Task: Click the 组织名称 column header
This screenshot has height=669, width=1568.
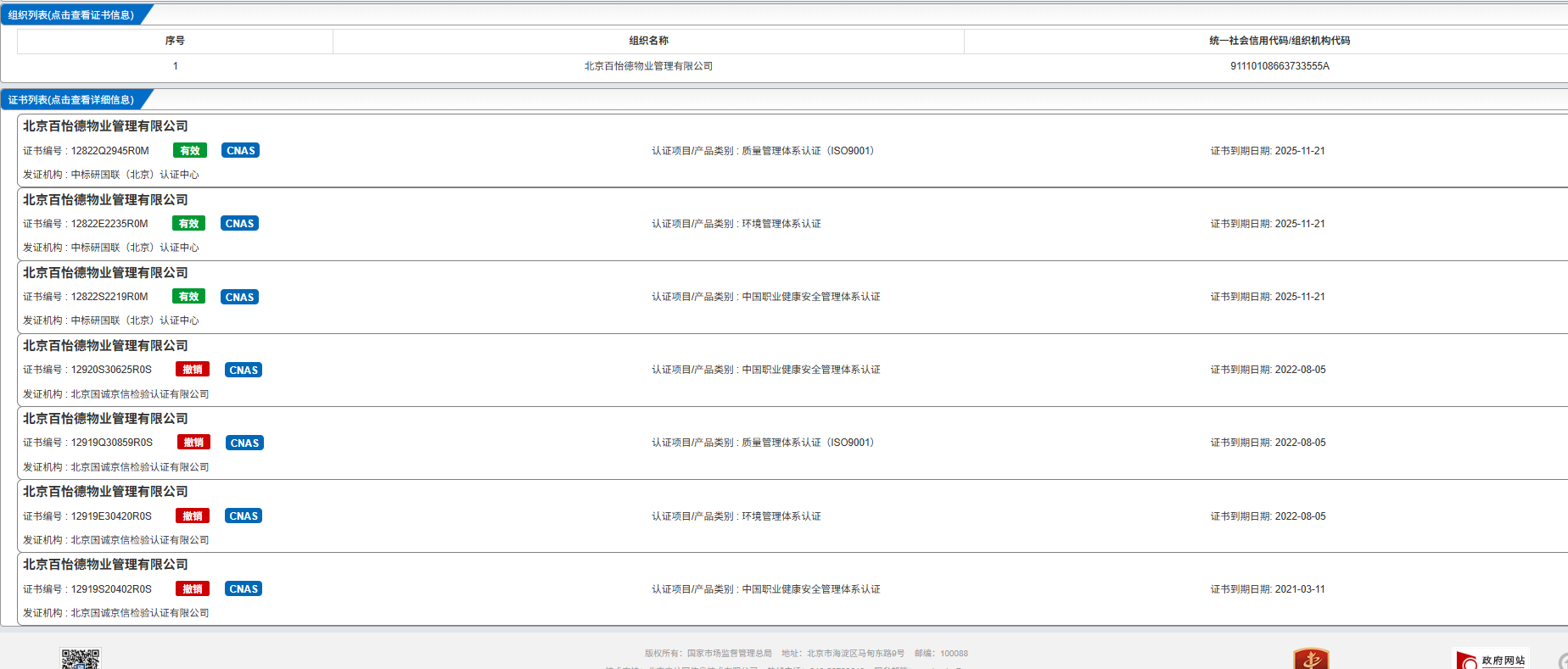Action: click(648, 41)
